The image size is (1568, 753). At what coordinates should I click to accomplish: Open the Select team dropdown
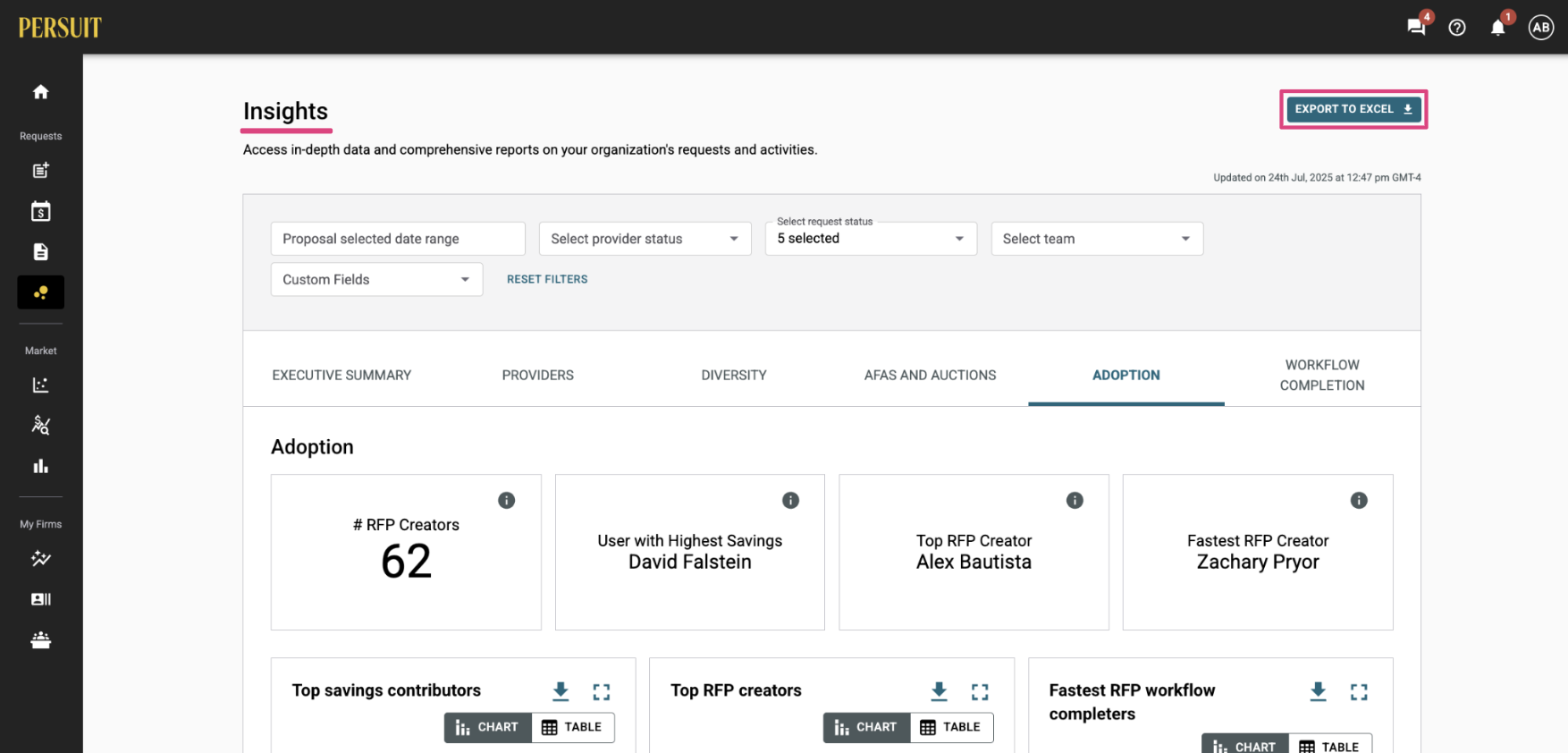pos(1097,239)
